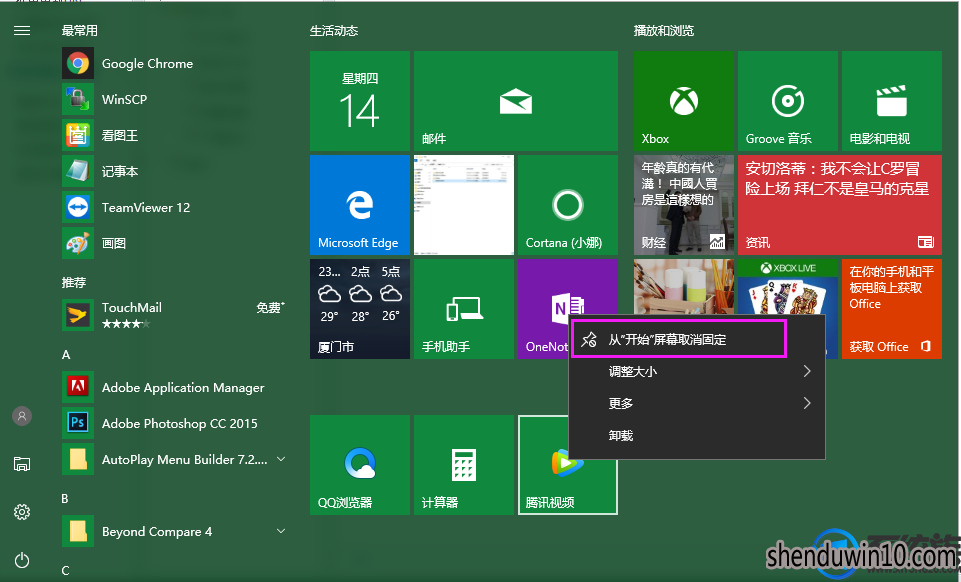This screenshot has width=961, height=582.
Task: Open File Explorer from the Start sidebar
Action: point(22,464)
